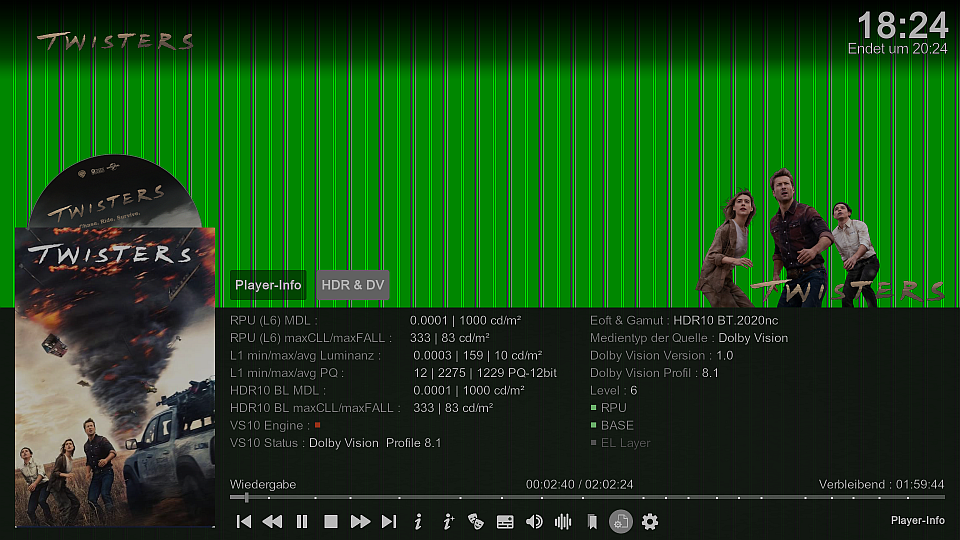The width and height of the screenshot is (960, 540).
Task: Open subtitle settings icon
Action: point(505,522)
